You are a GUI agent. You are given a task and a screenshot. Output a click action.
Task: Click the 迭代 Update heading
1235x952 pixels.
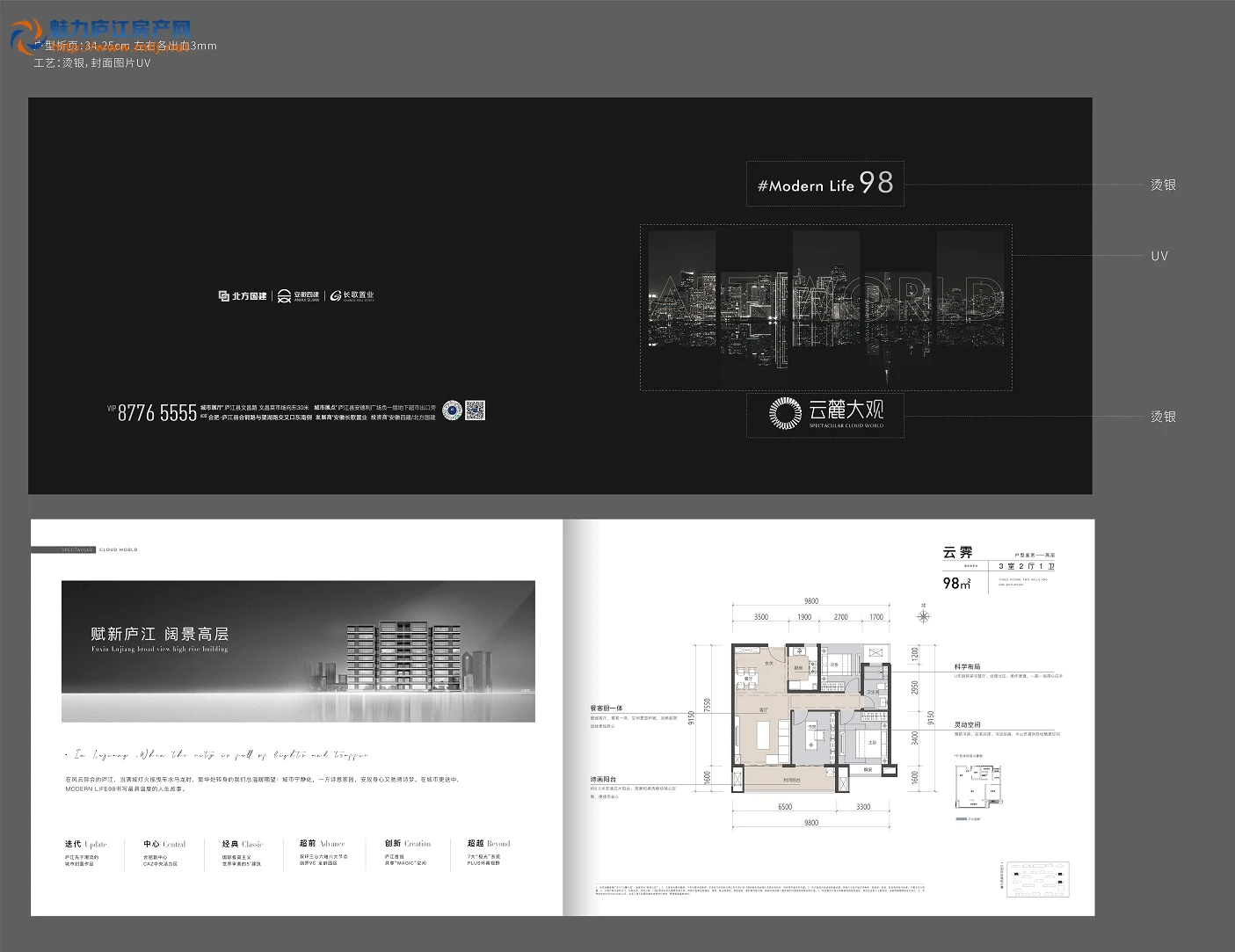(85, 844)
